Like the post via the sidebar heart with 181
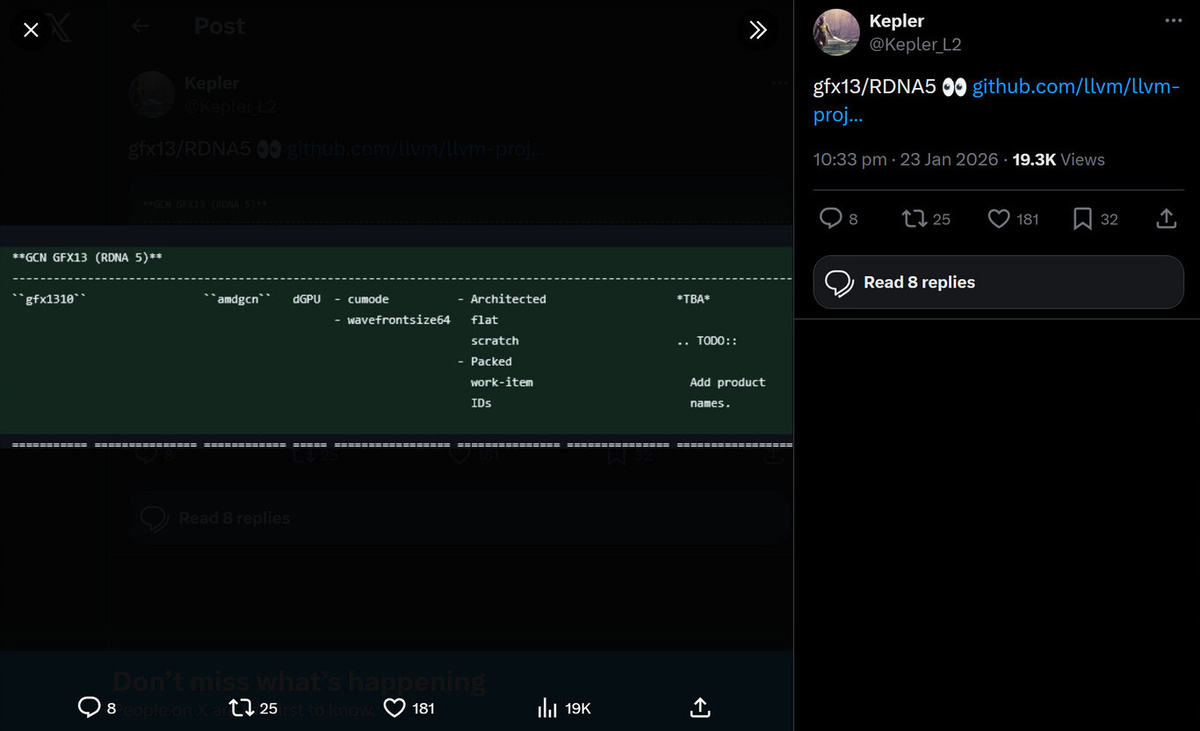Viewport: 1200px width, 731px height. (1013, 219)
